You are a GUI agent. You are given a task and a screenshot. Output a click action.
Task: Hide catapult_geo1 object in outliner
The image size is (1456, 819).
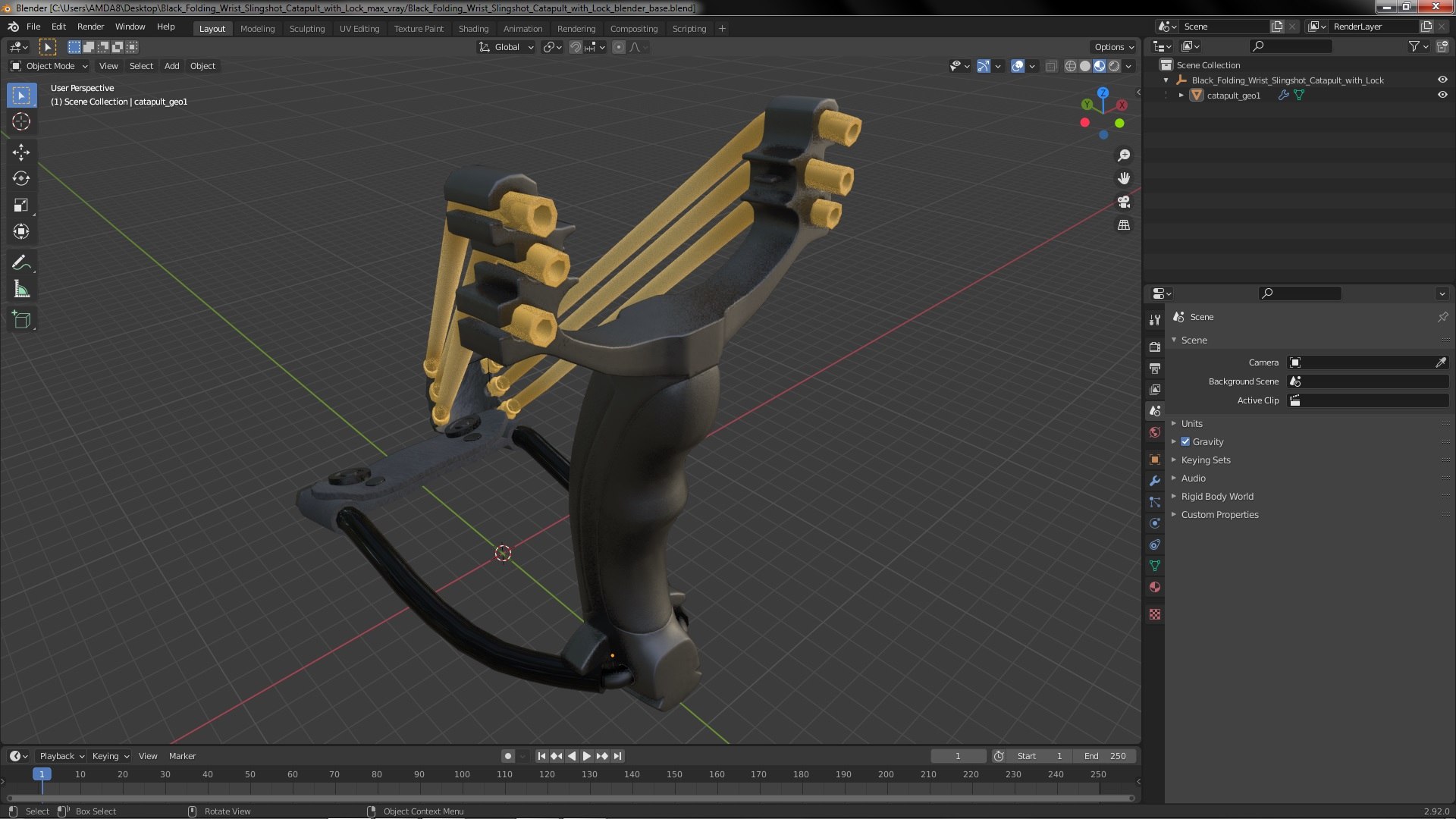click(1442, 95)
